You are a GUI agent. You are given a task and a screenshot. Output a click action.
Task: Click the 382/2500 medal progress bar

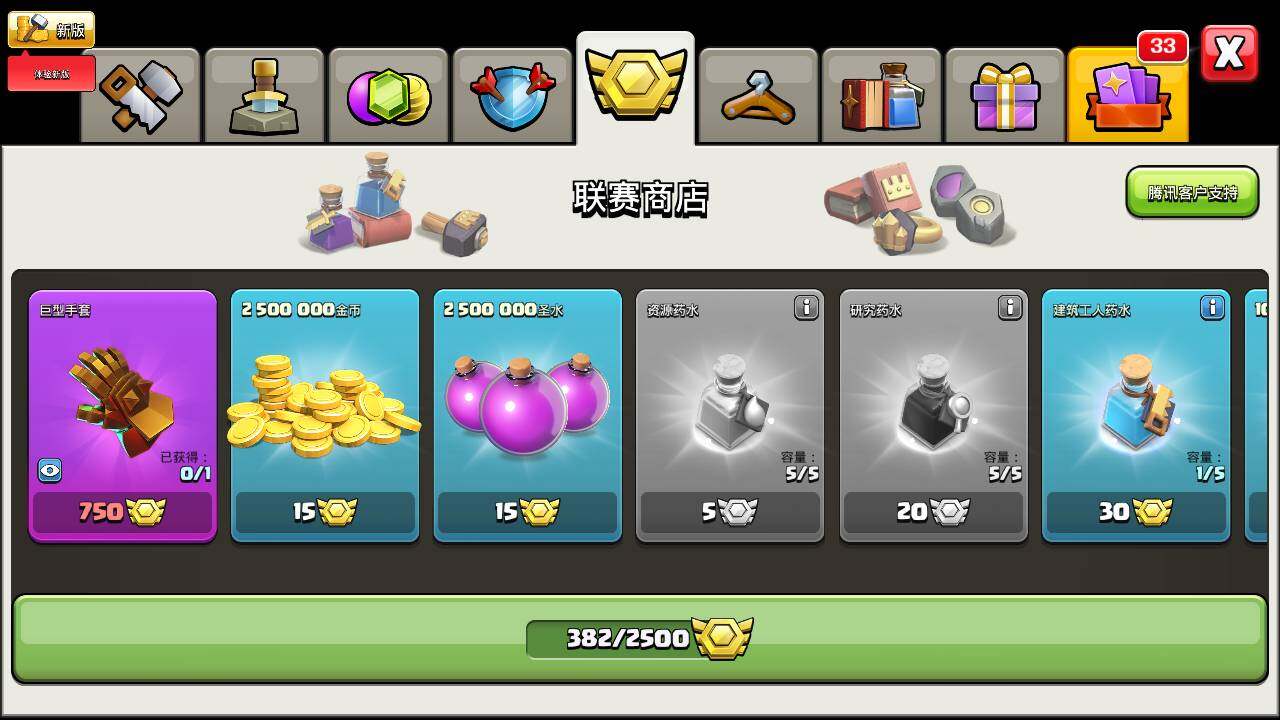[x=640, y=638]
